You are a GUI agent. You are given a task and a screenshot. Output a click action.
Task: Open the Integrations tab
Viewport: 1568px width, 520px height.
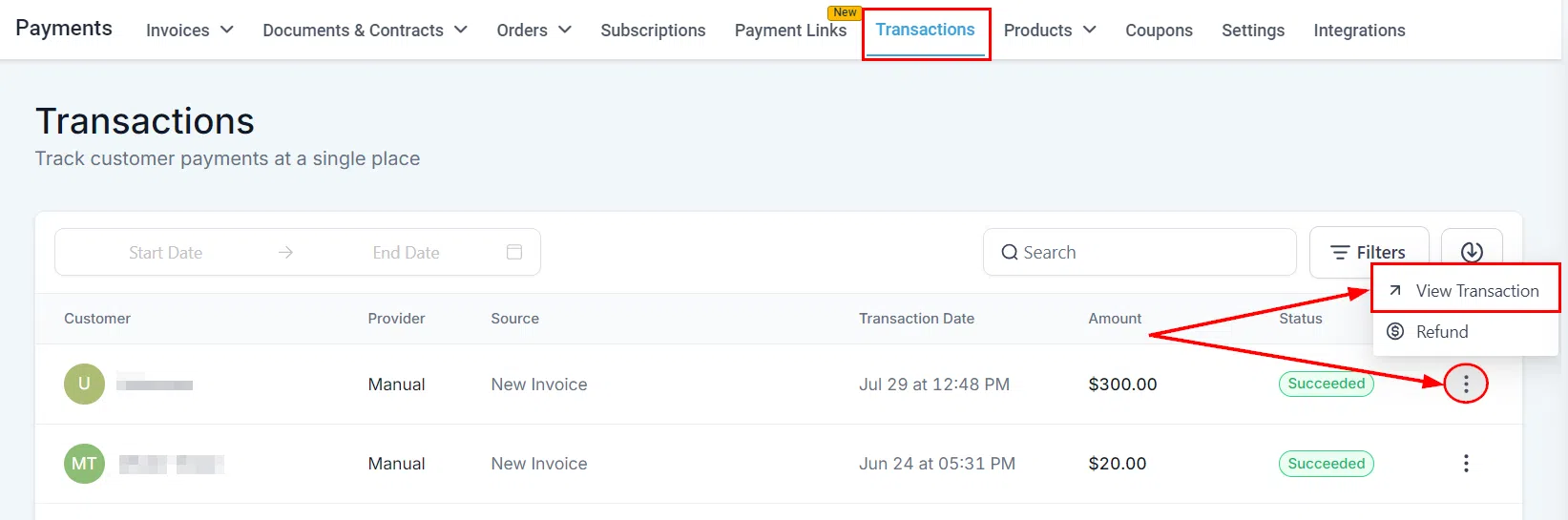[x=1359, y=31]
